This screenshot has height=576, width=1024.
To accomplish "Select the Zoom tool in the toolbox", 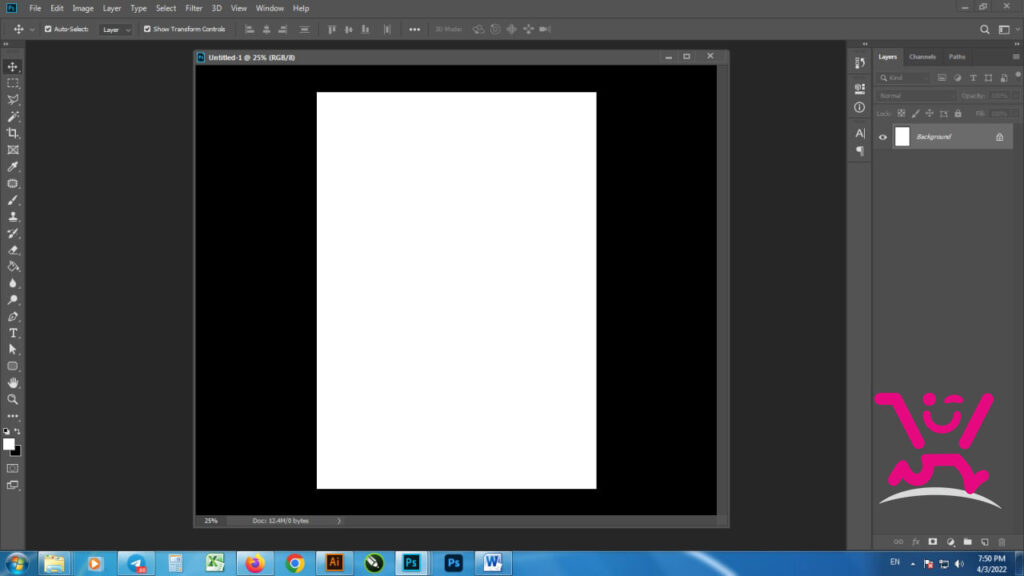I will click(x=12, y=400).
